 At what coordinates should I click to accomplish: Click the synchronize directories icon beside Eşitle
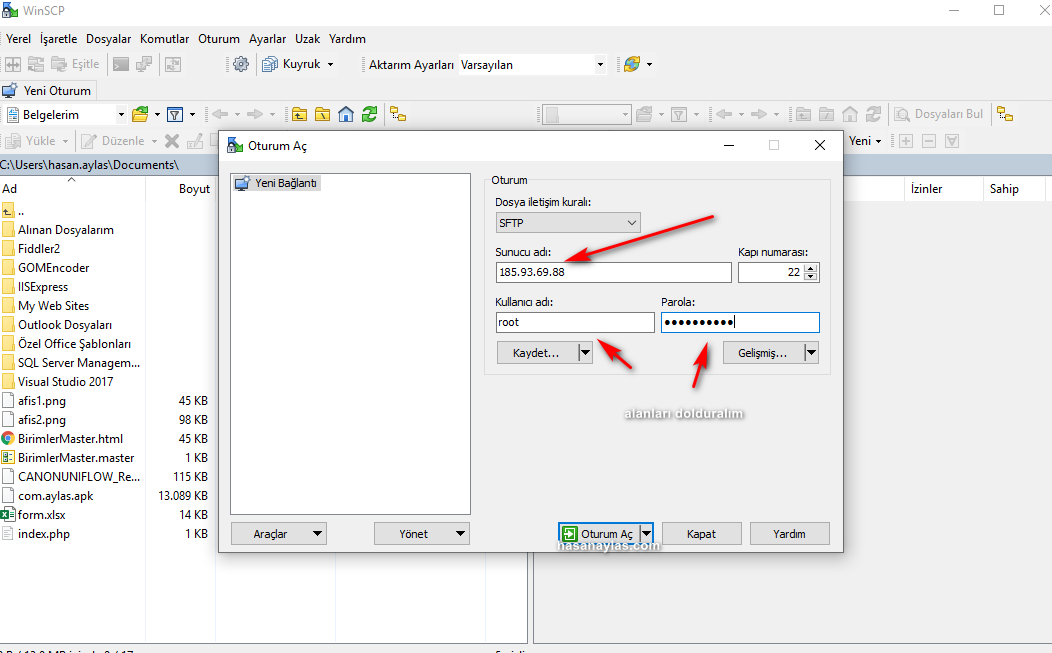coord(36,64)
